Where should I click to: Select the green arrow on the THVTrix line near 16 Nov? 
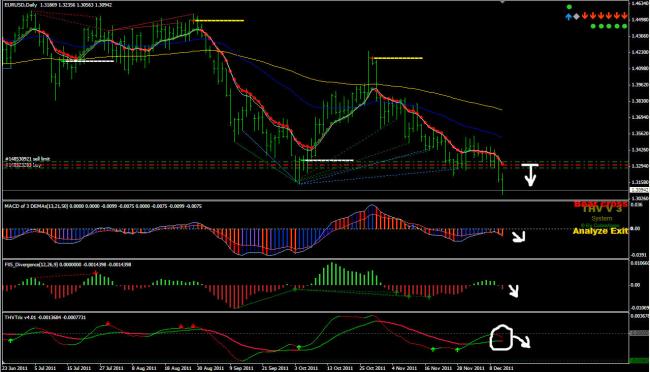pos(433,350)
